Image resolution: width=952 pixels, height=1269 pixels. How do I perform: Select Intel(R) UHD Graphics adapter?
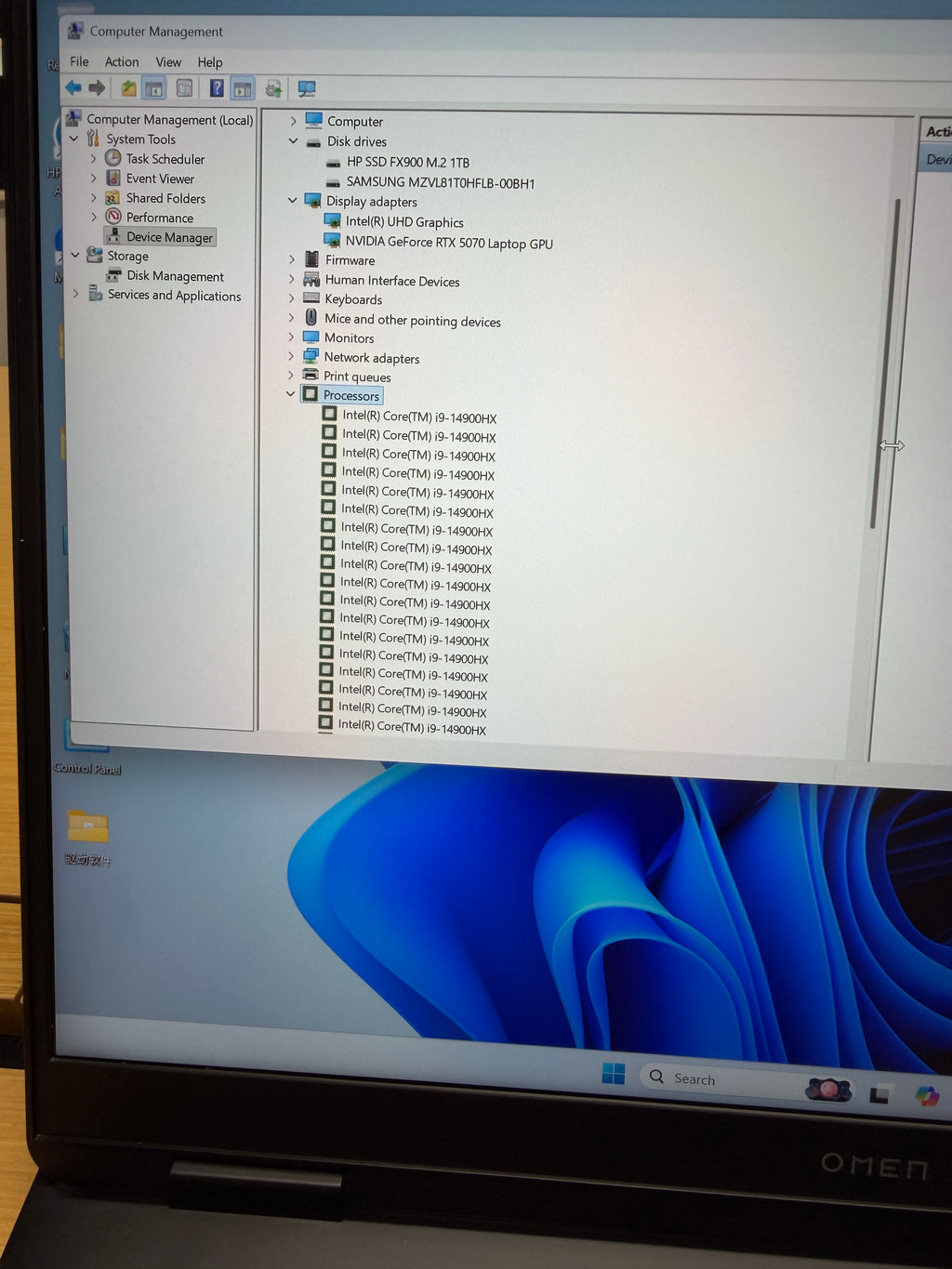403,221
